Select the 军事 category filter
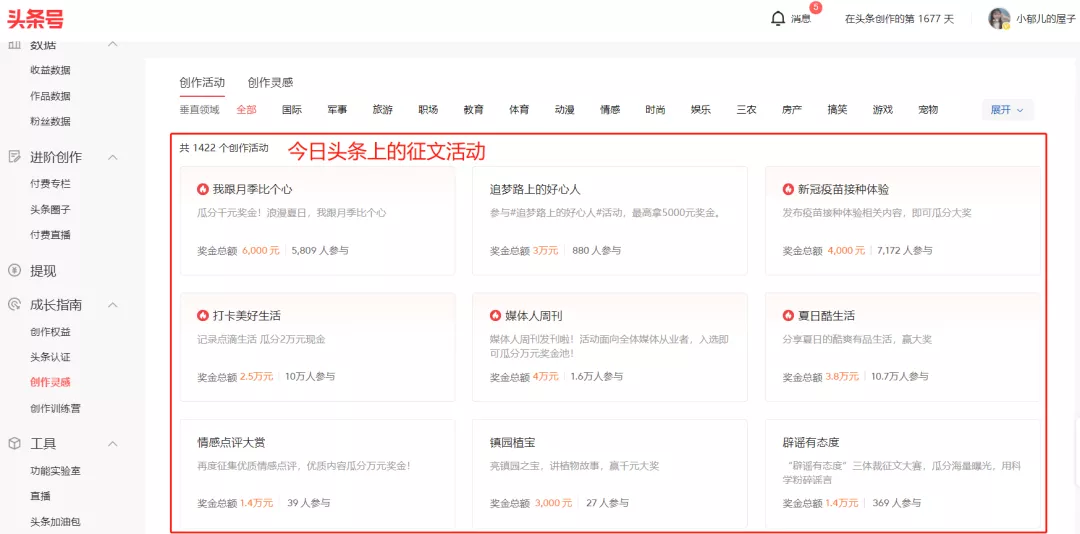The width and height of the screenshot is (1080, 534). 337,110
